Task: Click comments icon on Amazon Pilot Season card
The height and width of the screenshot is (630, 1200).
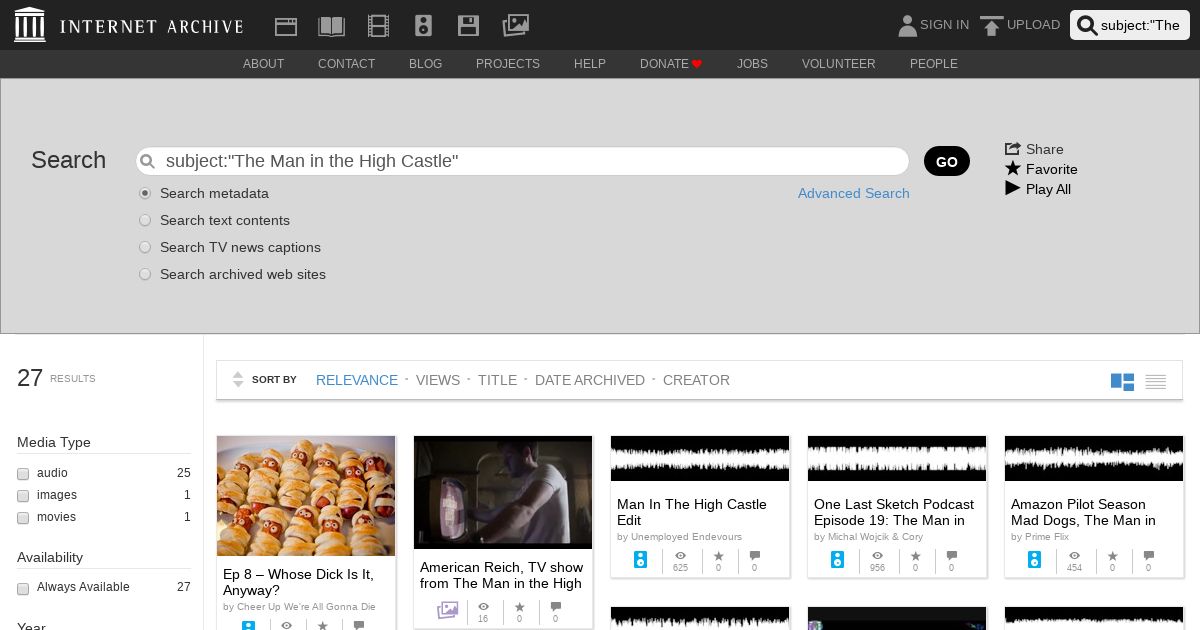Action: 1149,555
